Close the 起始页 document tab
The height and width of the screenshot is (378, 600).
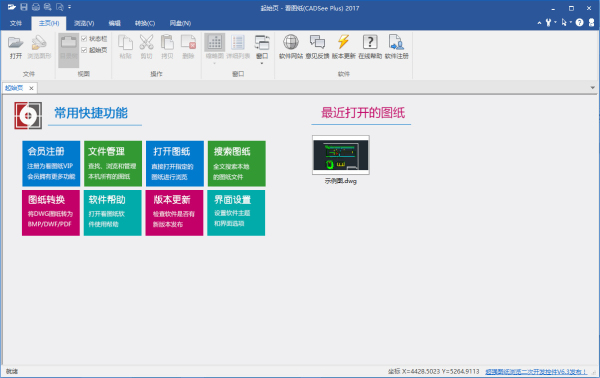(31, 88)
